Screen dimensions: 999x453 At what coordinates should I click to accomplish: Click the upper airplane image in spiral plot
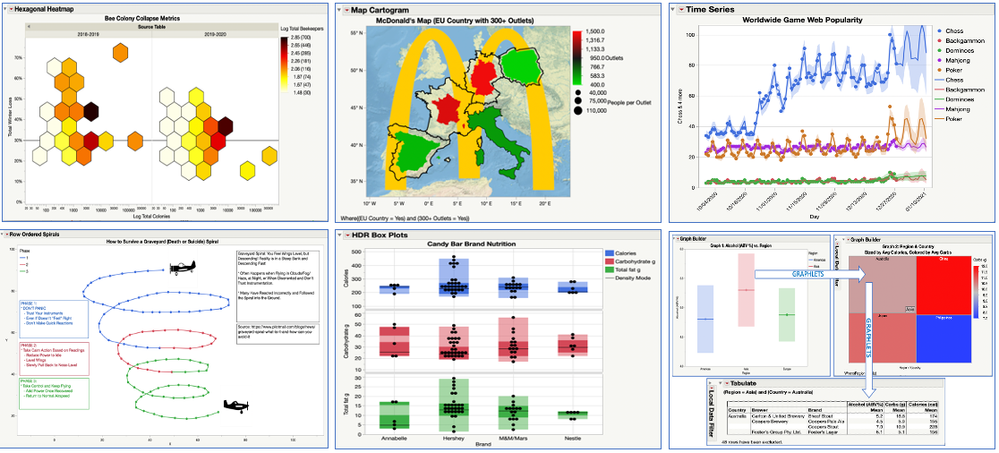point(183,266)
